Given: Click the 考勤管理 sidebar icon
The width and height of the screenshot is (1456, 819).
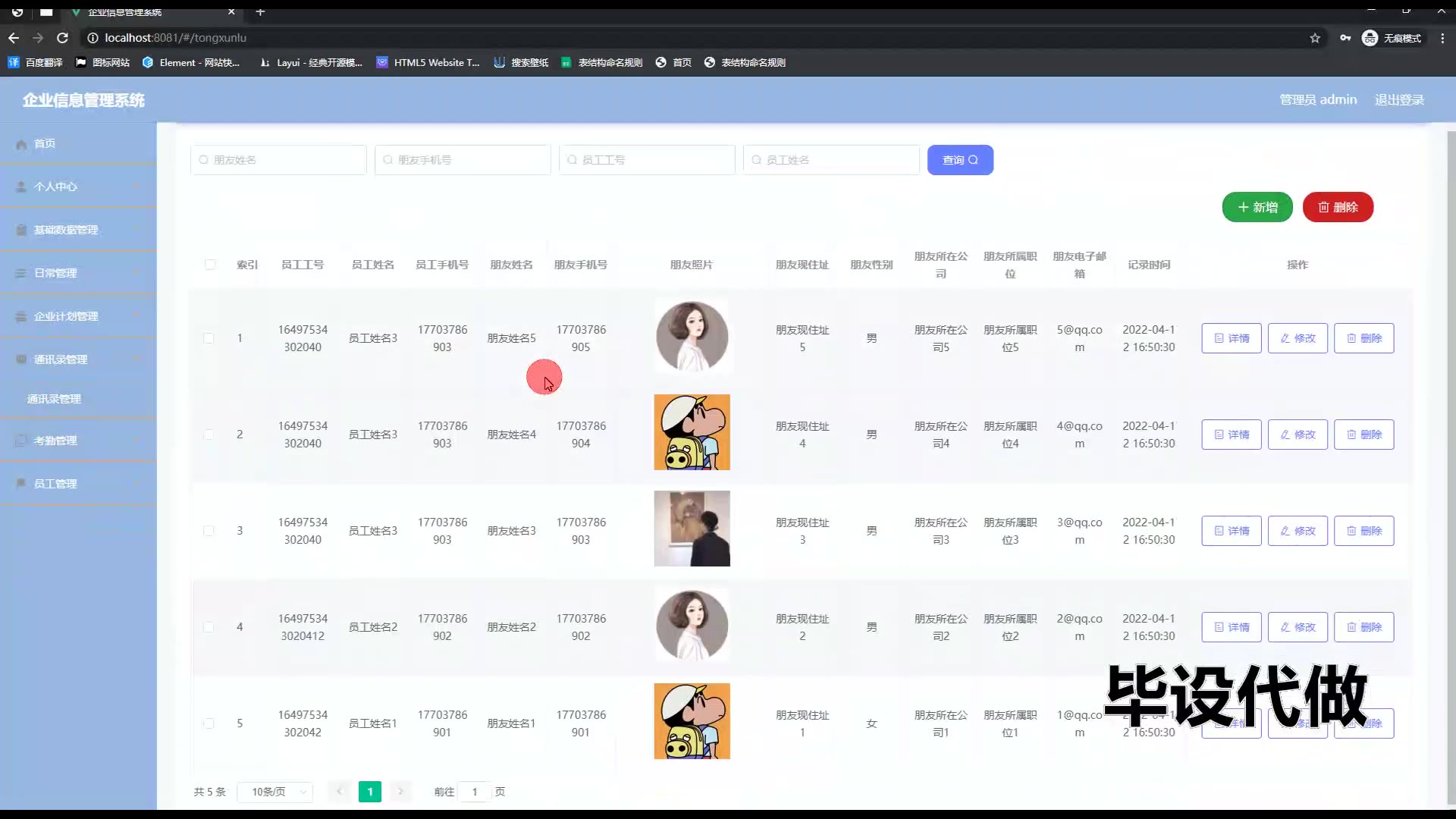Looking at the screenshot, I should pyautogui.click(x=21, y=441).
